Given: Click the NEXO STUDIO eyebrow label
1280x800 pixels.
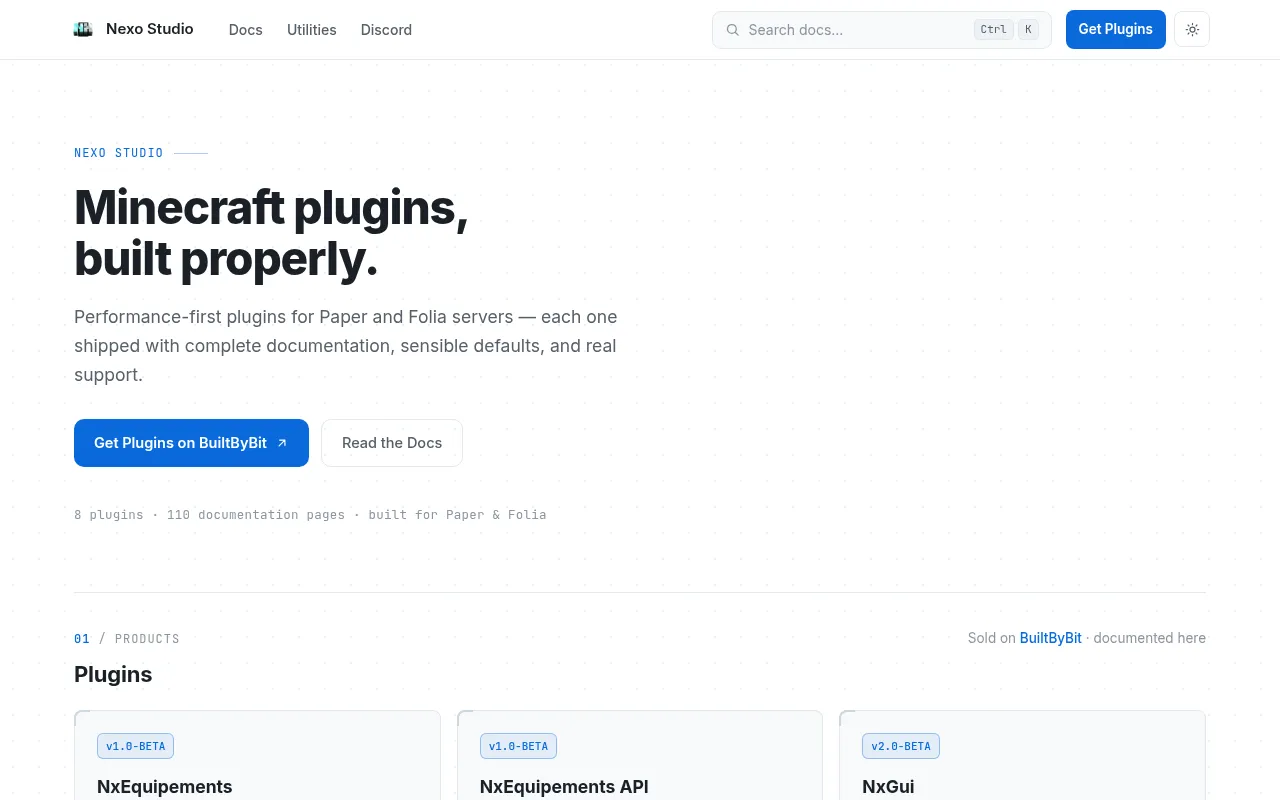Looking at the screenshot, I should (x=119, y=153).
